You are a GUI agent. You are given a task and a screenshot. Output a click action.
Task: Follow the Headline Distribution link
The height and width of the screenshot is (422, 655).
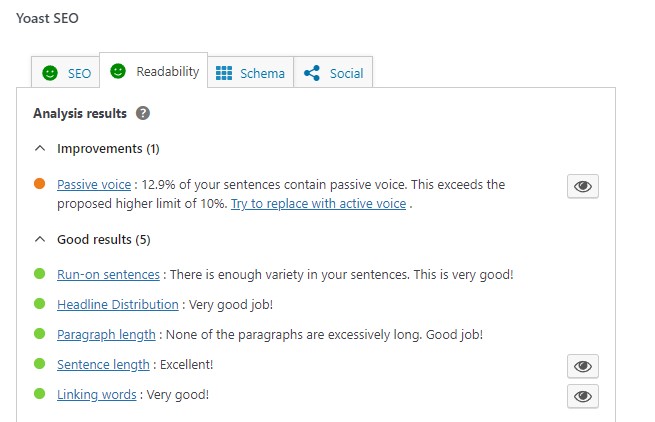pos(117,304)
